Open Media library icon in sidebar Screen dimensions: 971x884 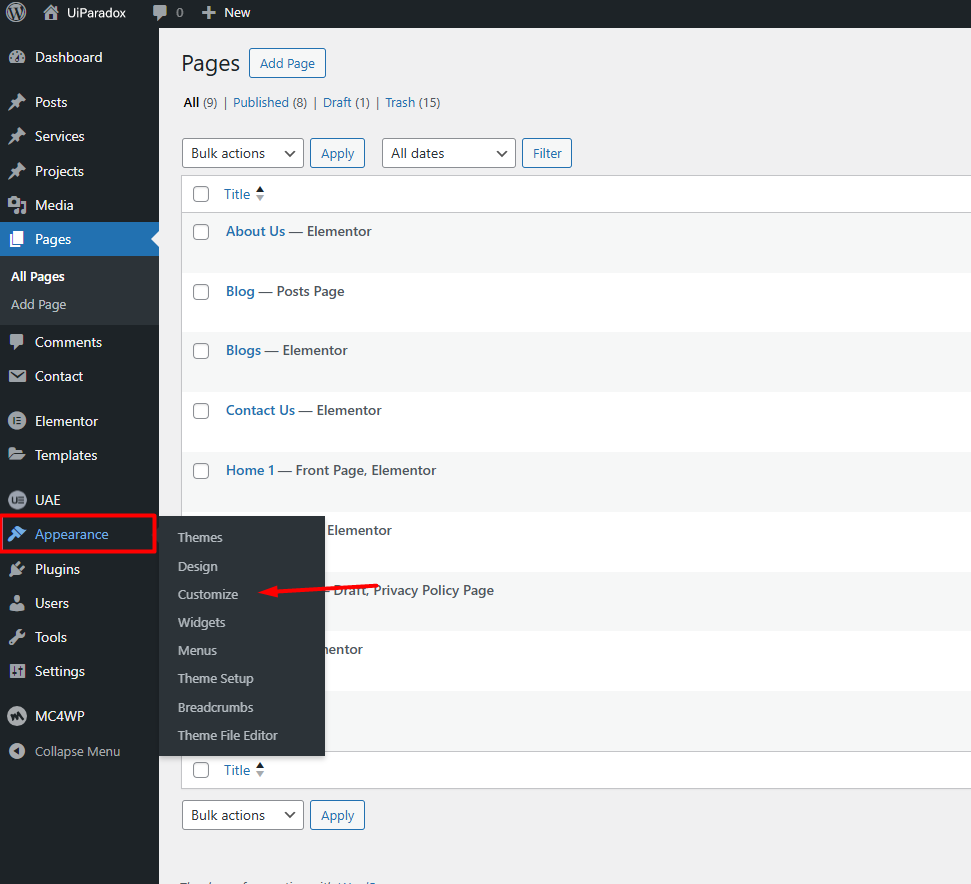pyautogui.click(x=17, y=205)
